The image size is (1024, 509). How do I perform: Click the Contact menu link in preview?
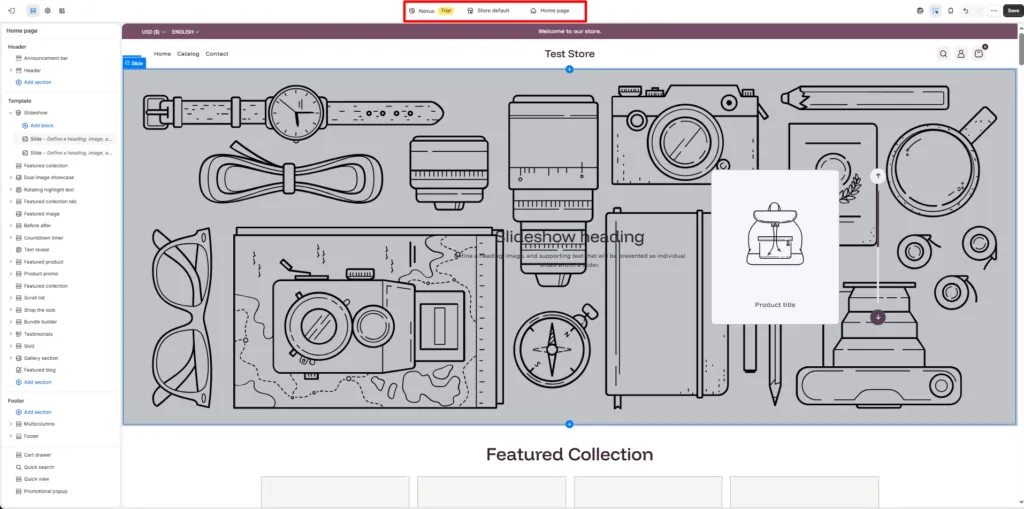[217, 54]
